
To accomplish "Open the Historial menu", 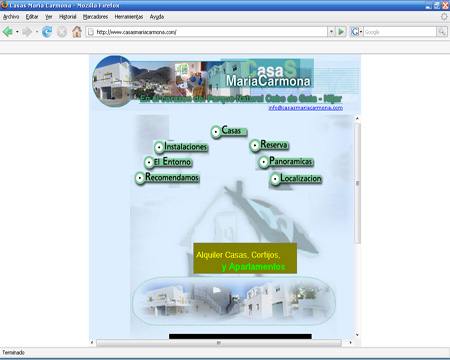I will coord(68,17).
